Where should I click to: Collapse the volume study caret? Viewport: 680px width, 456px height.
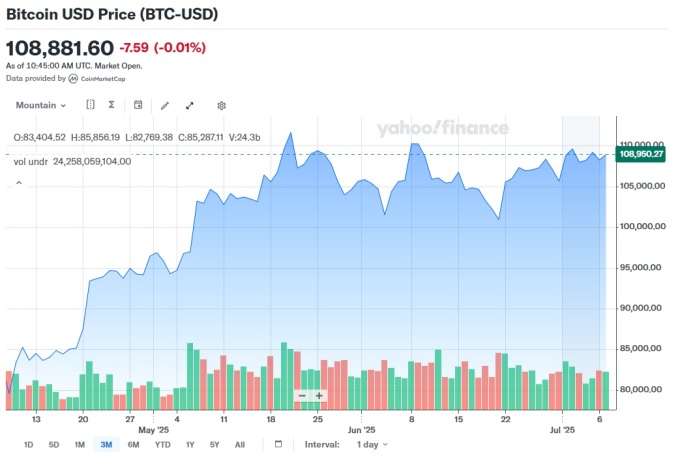coord(19,183)
